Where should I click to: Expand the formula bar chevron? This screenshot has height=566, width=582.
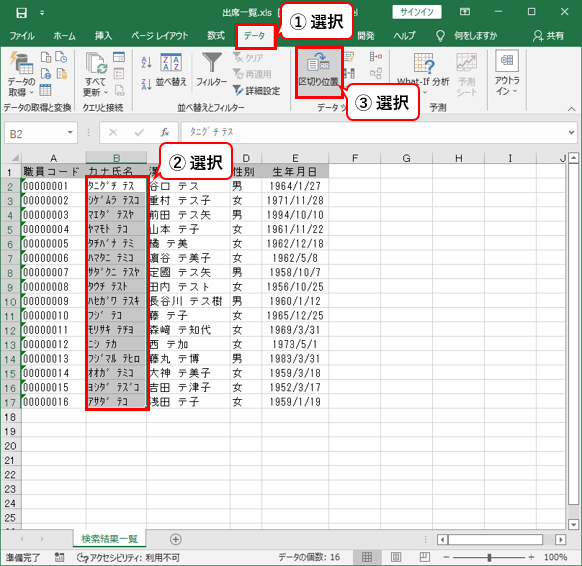571,132
